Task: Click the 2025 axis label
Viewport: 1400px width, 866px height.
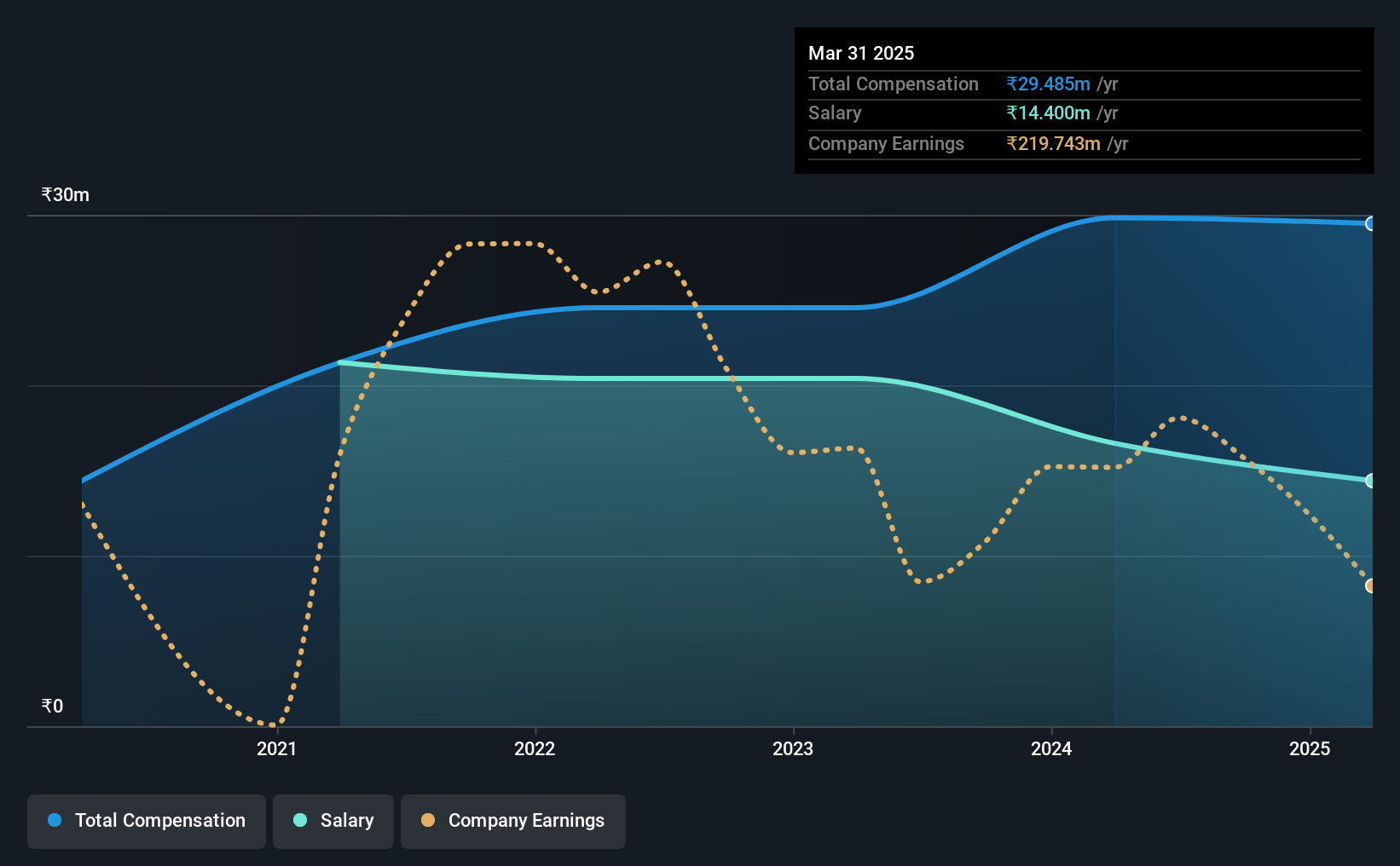Action: click(1310, 748)
